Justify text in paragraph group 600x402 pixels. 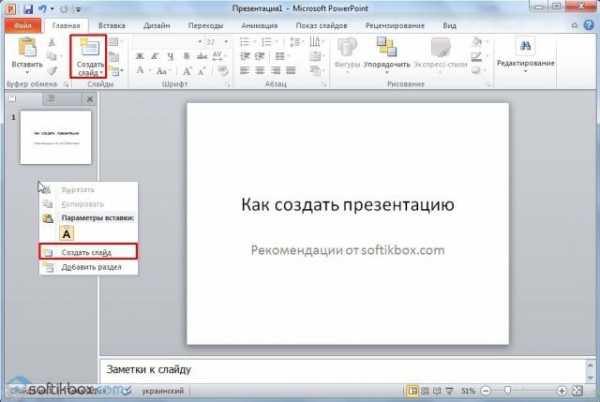[291, 70]
